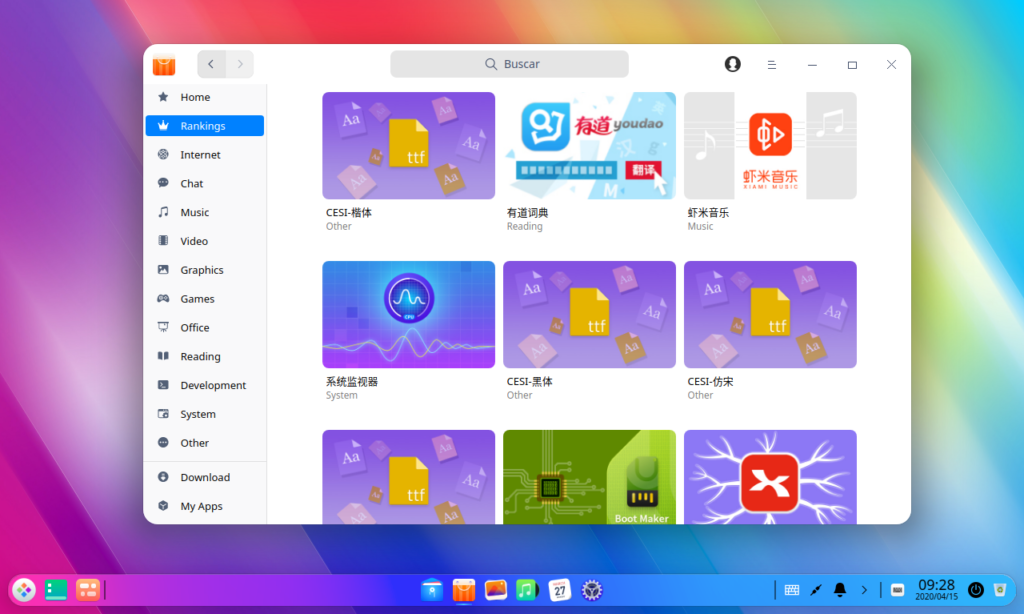The image size is (1024, 614).
Task: Open the notification bell in the tray
Action: (840, 590)
